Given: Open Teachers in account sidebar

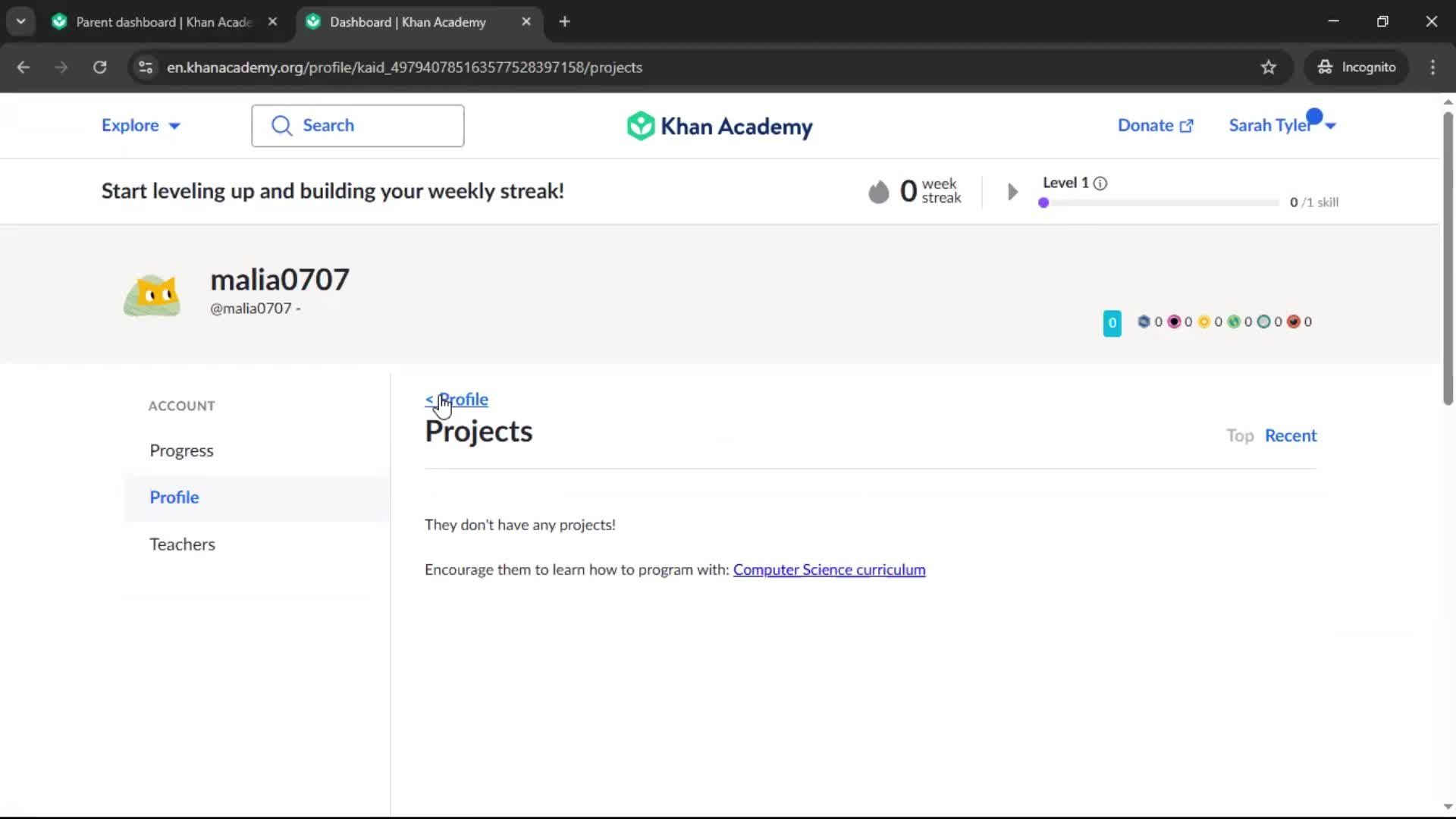Looking at the screenshot, I should click(x=182, y=544).
